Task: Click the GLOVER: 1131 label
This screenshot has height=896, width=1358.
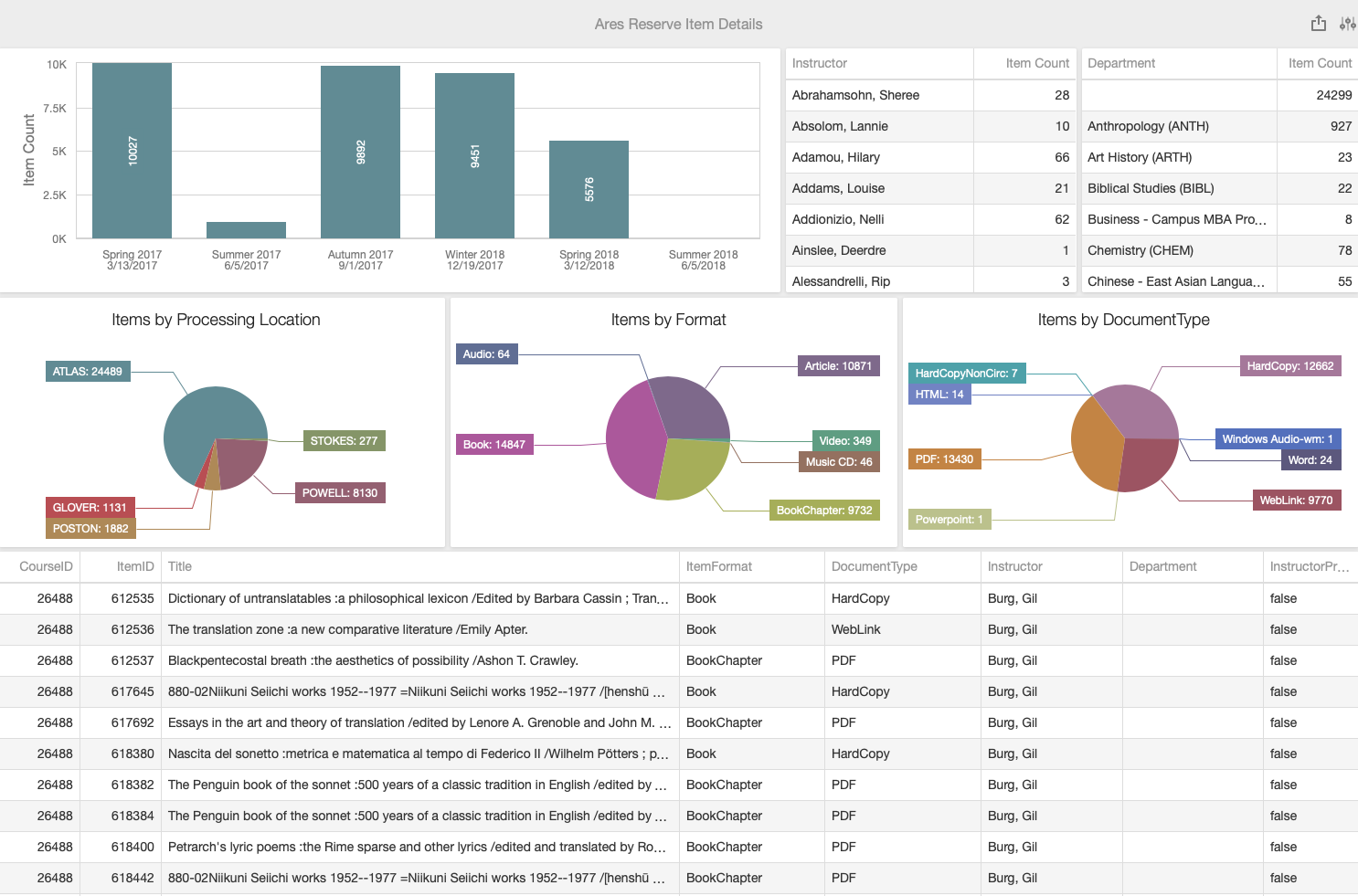Action: pos(89,507)
